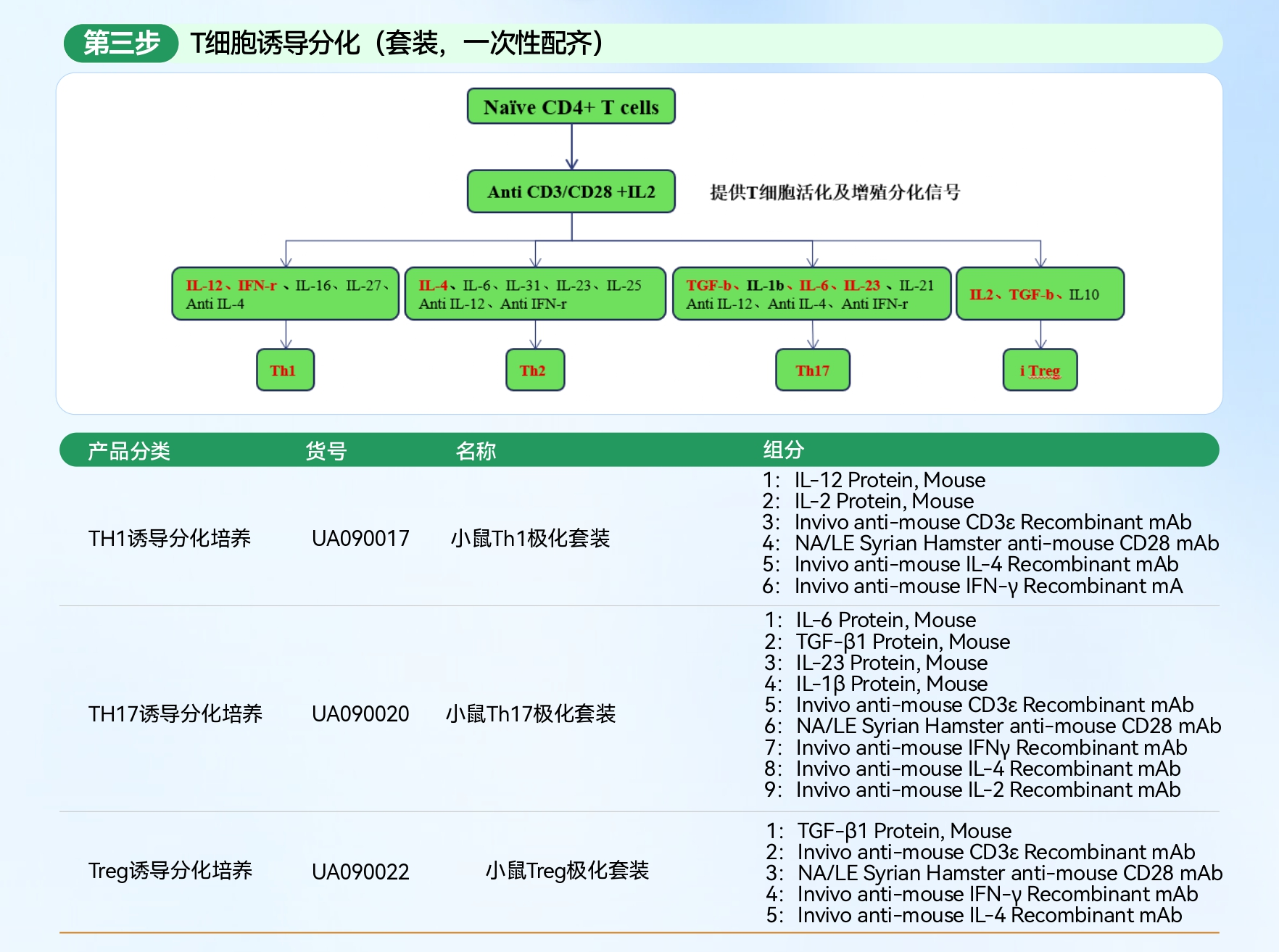Screen dimensions: 1279x952
Task: Click the Anti CD3/CD28 +IL2 node
Action: 571,191
